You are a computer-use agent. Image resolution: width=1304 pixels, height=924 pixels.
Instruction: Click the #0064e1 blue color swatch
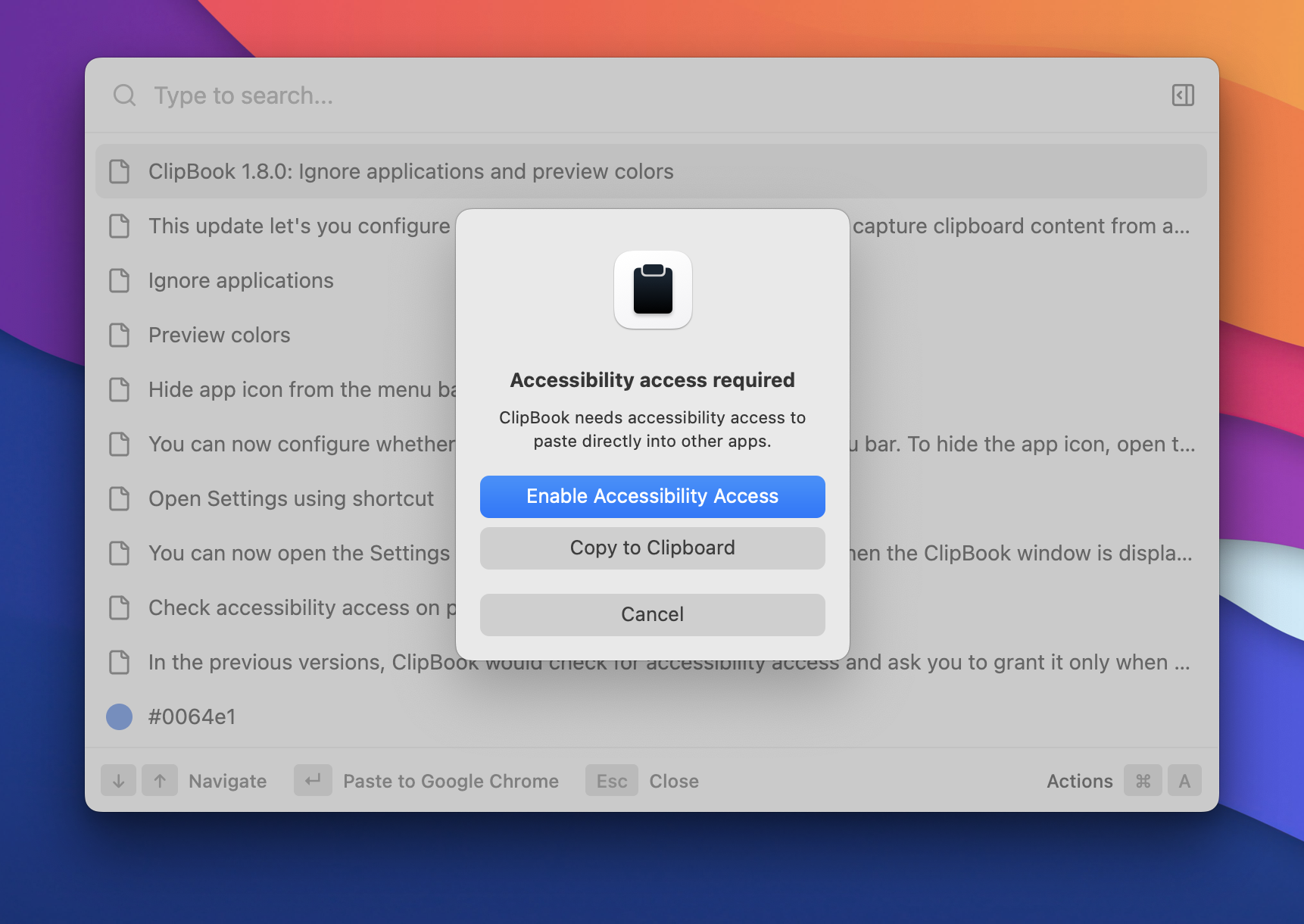point(119,716)
